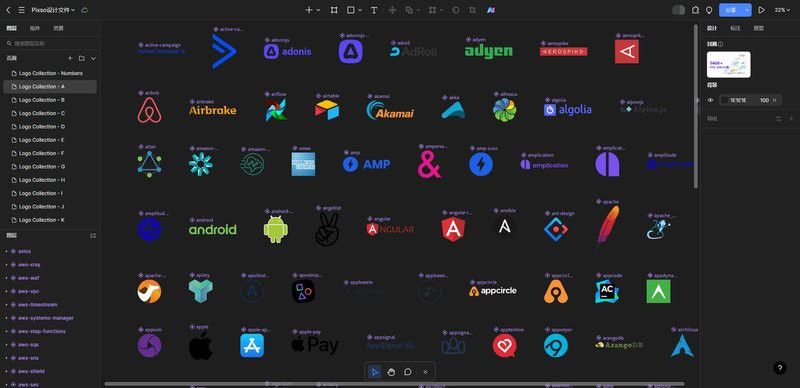Switch to the third left panel tab
The image size is (800, 388).
pyautogui.click(x=58, y=28)
